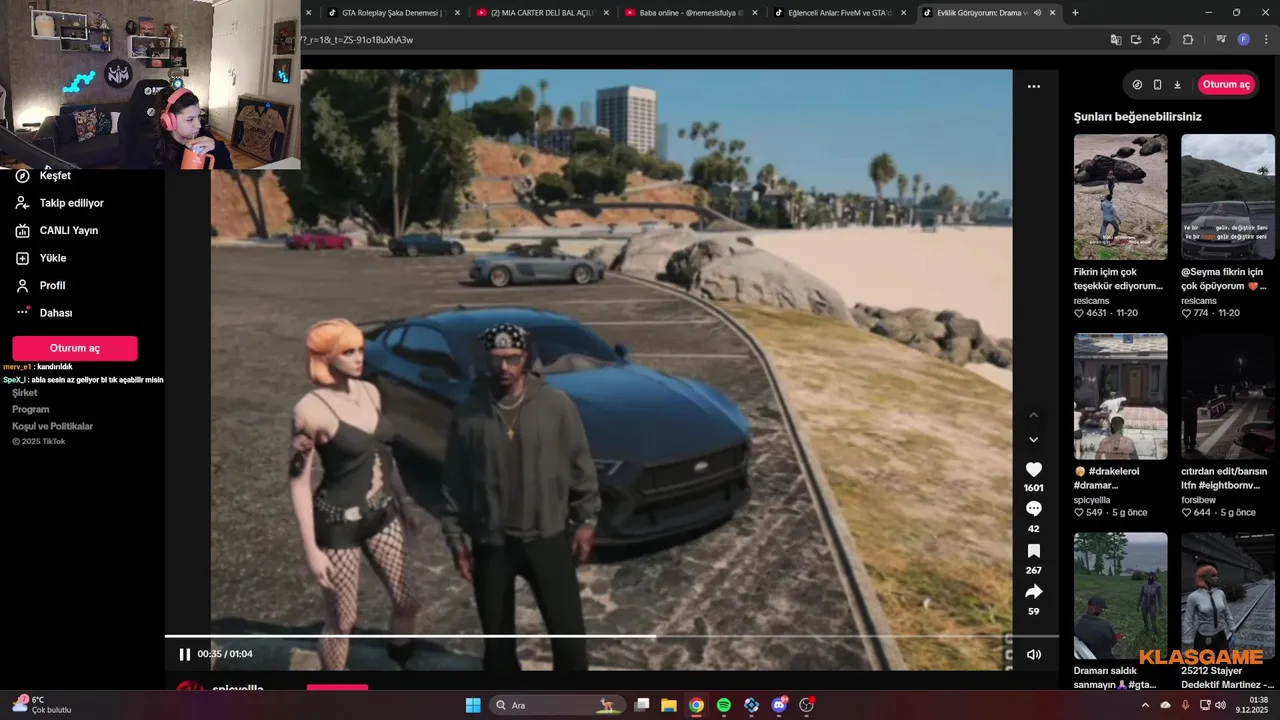Click the translate page icon in the address bar
1280x720 pixels.
click(1116, 40)
